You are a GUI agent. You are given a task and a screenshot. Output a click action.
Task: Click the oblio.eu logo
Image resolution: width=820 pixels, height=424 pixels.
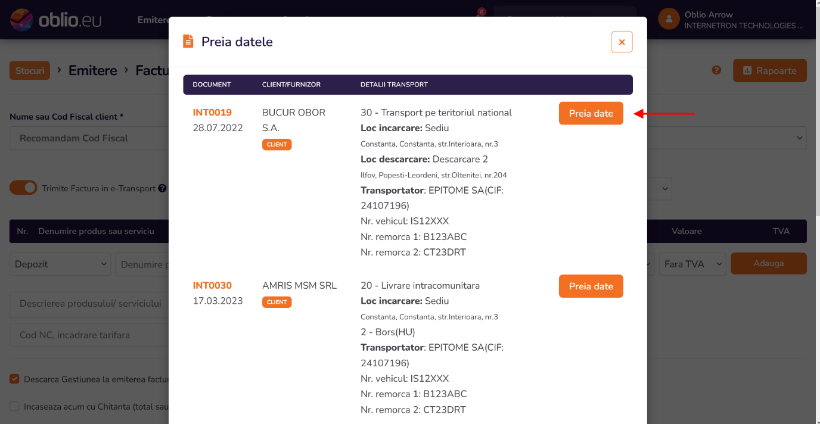point(49,19)
